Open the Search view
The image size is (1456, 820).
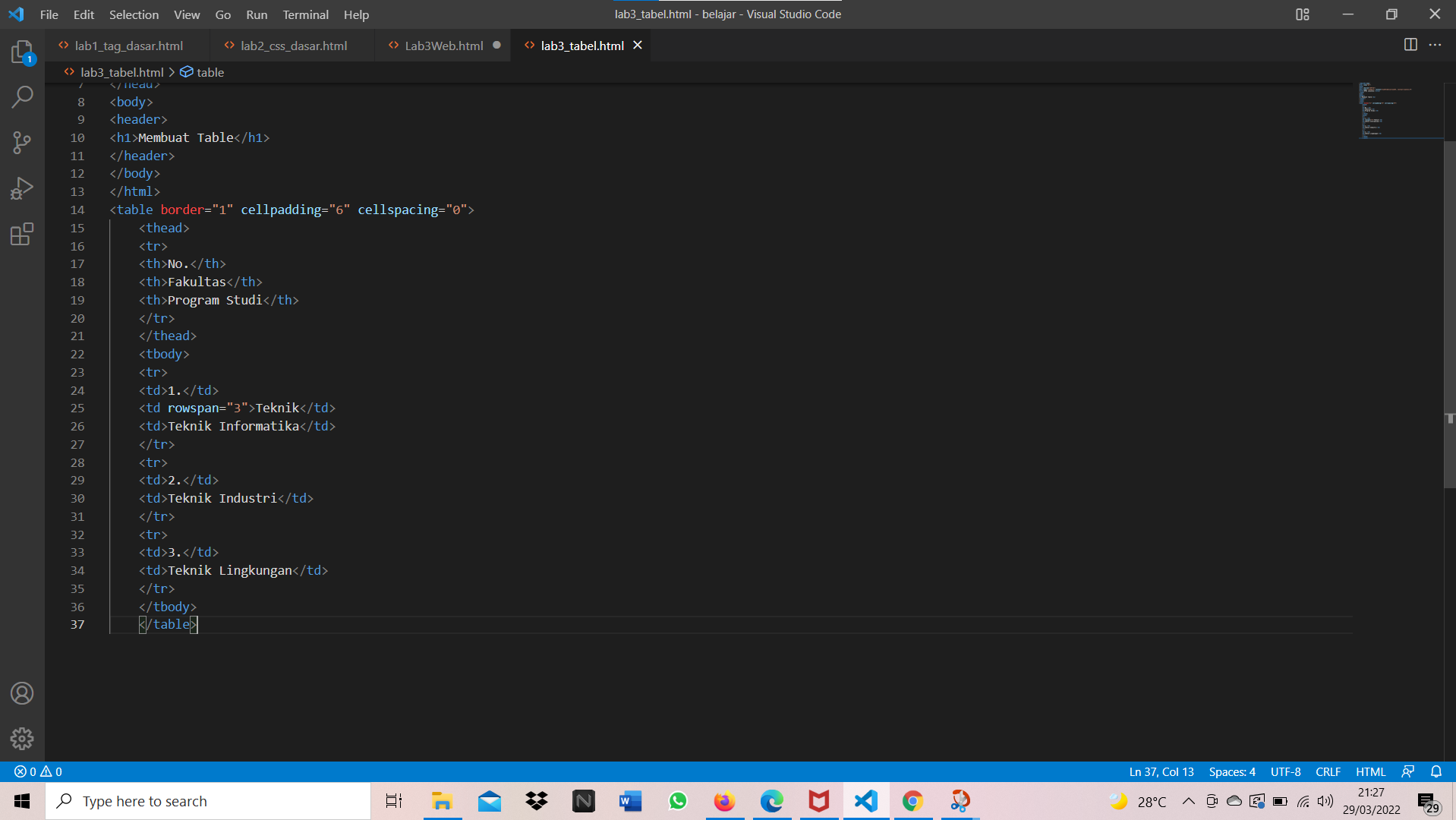[x=22, y=97]
